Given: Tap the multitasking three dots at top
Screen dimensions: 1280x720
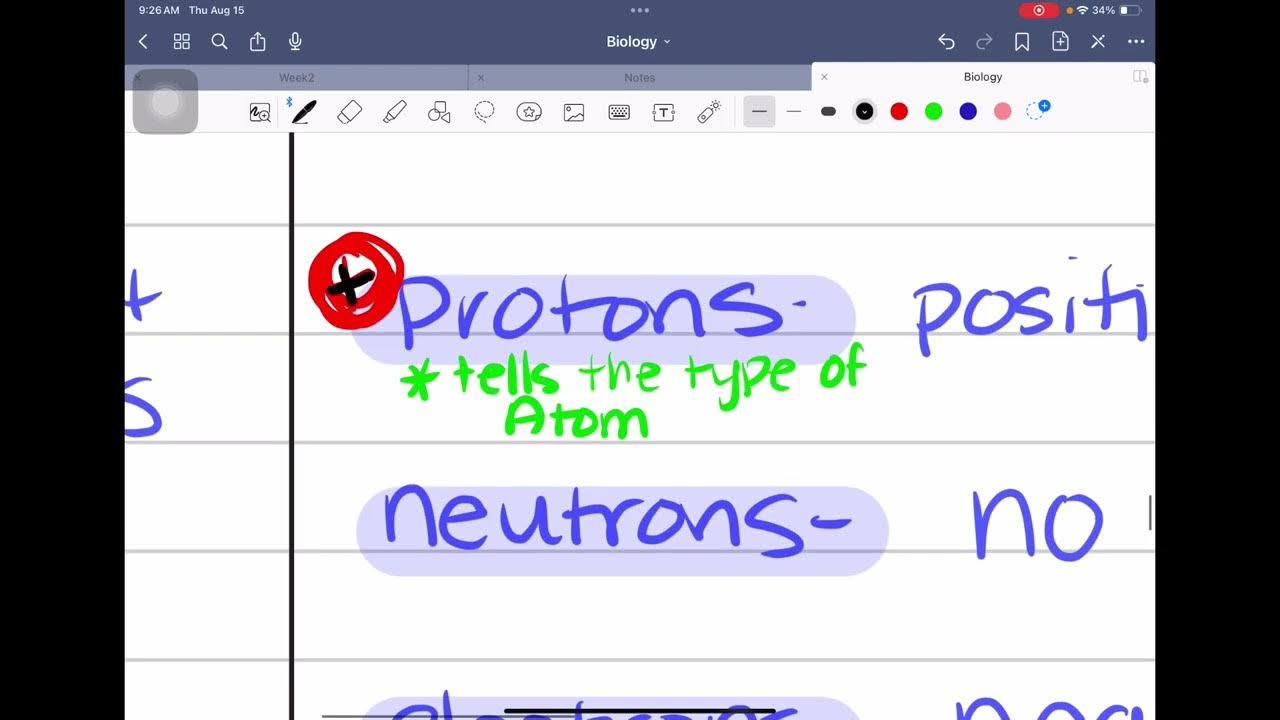Looking at the screenshot, I should pyautogui.click(x=640, y=10).
